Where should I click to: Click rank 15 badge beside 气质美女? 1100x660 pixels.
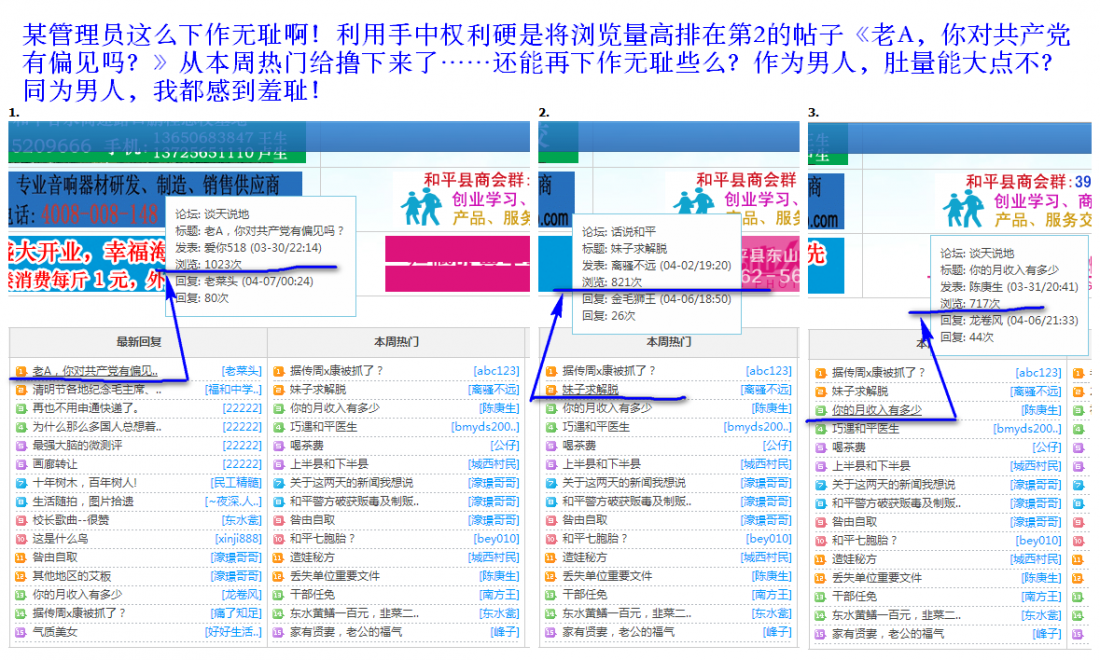[20, 632]
